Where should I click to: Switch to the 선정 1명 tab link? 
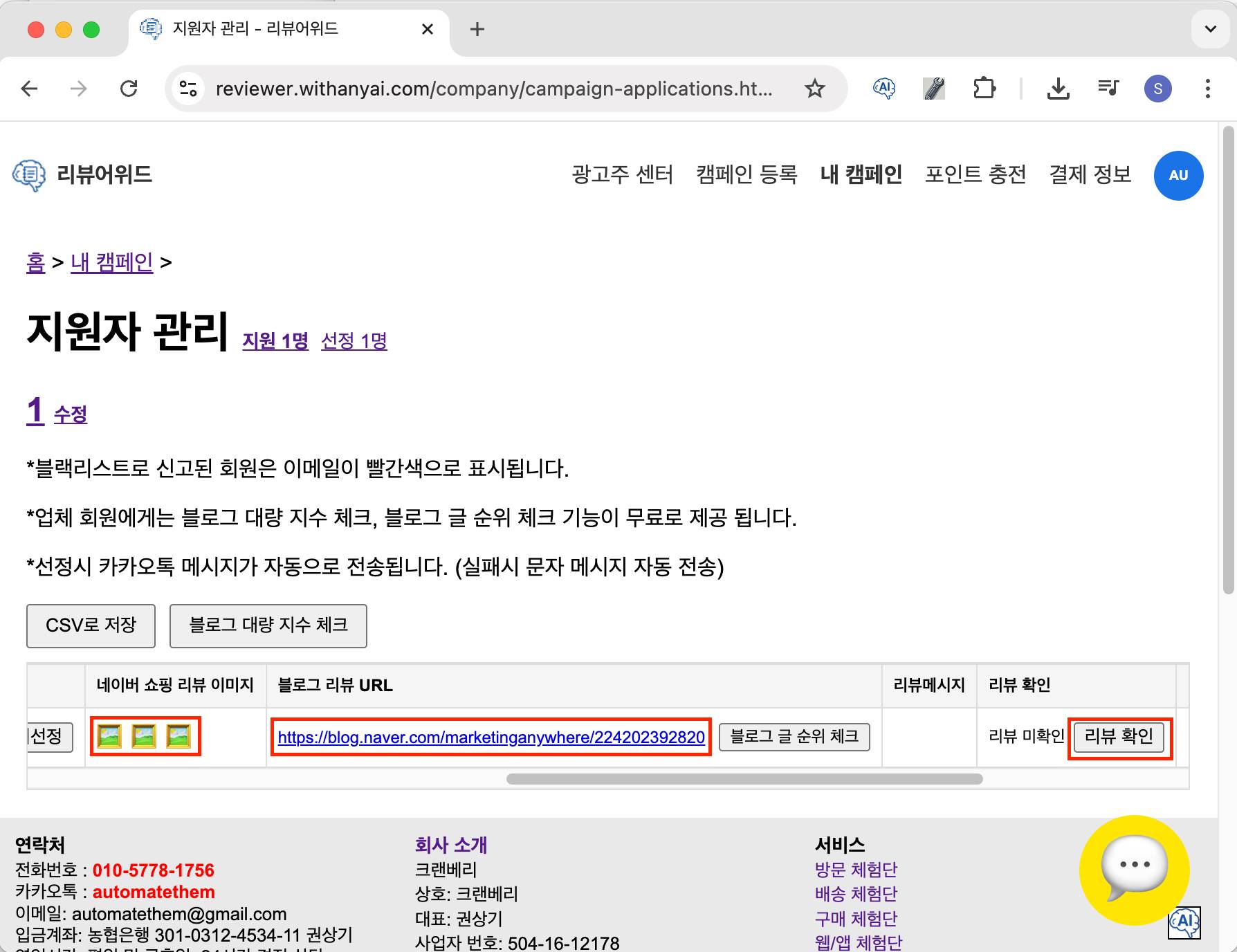[354, 341]
